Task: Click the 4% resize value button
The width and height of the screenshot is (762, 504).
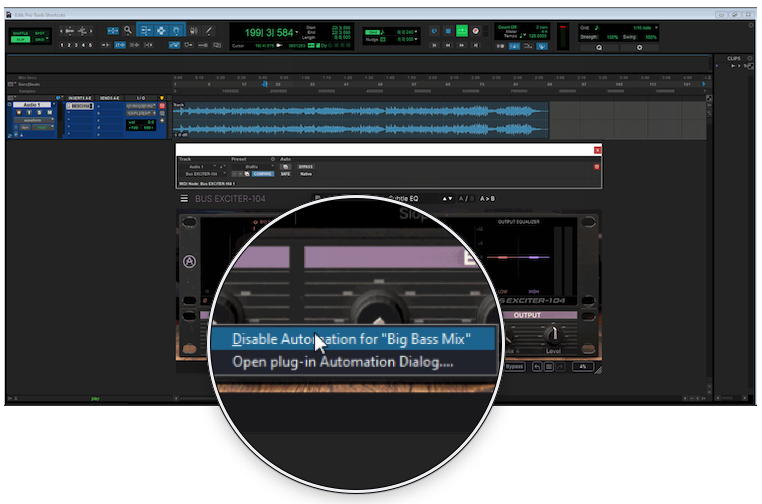Action: pos(583,367)
